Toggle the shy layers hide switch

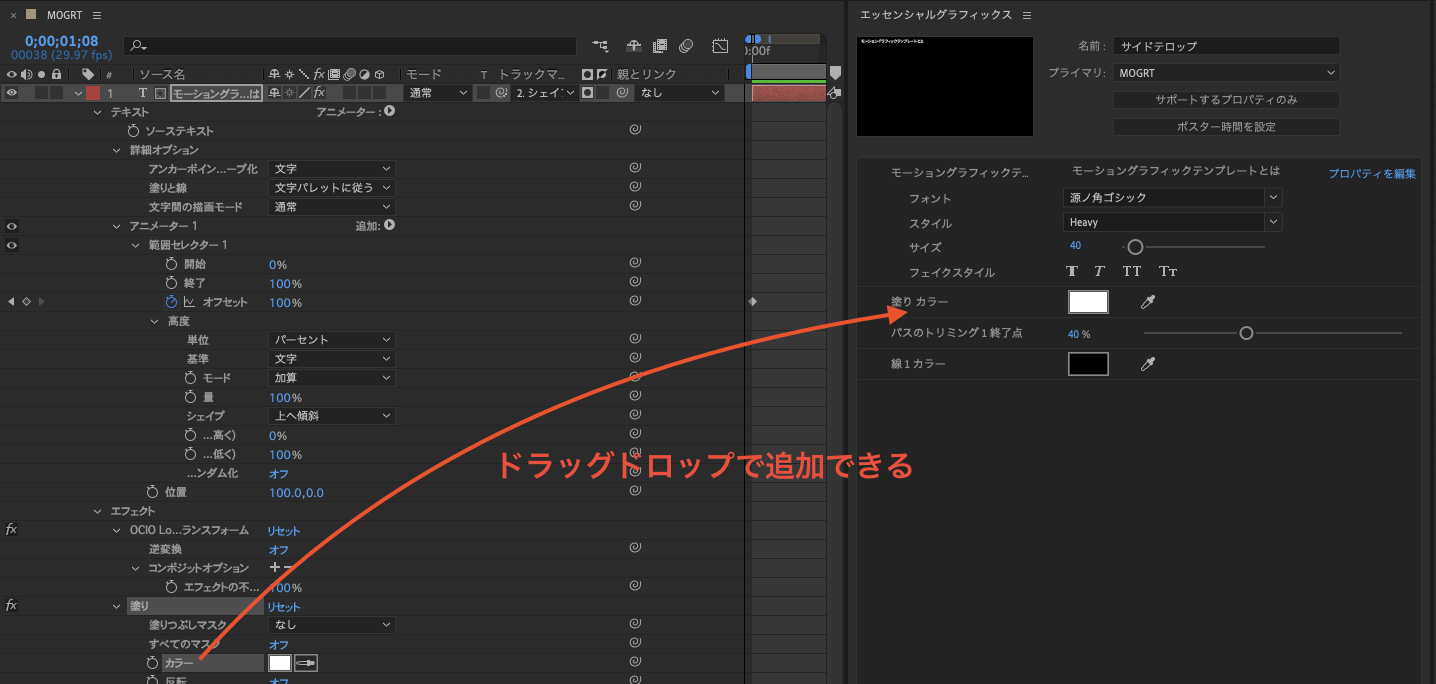634,46
